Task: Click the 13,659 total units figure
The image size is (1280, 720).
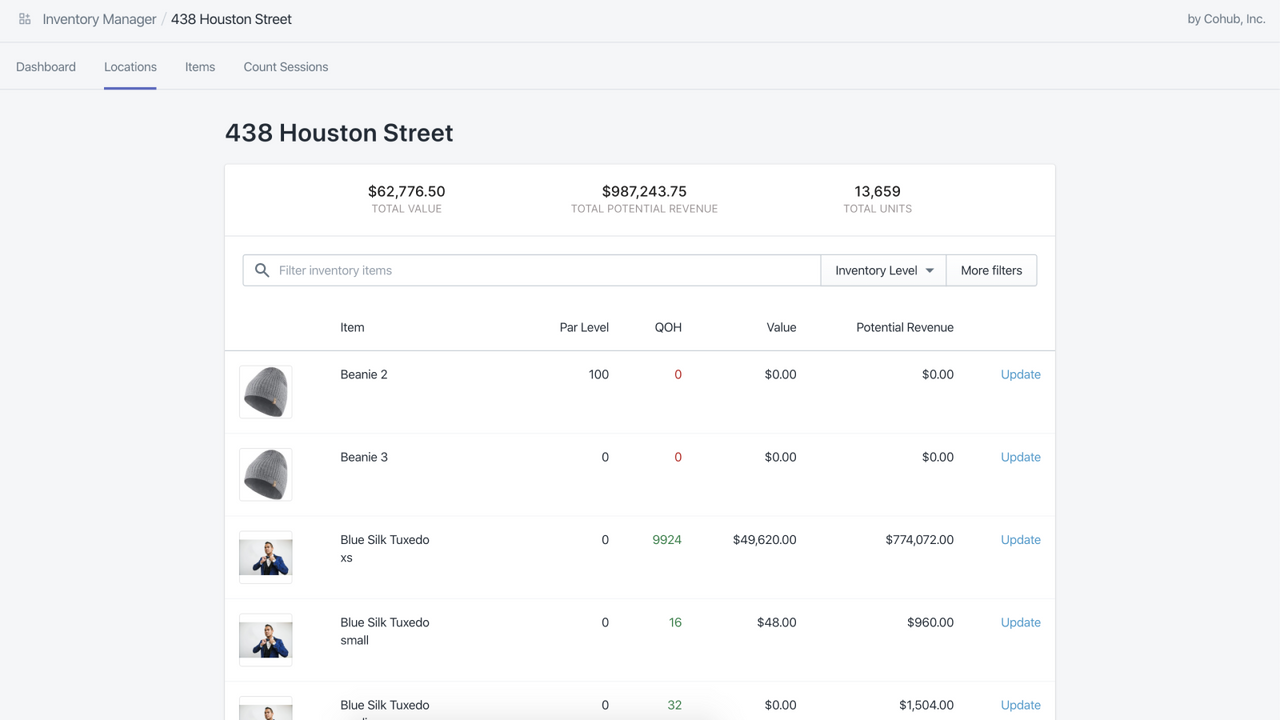Action: (877, 191)
